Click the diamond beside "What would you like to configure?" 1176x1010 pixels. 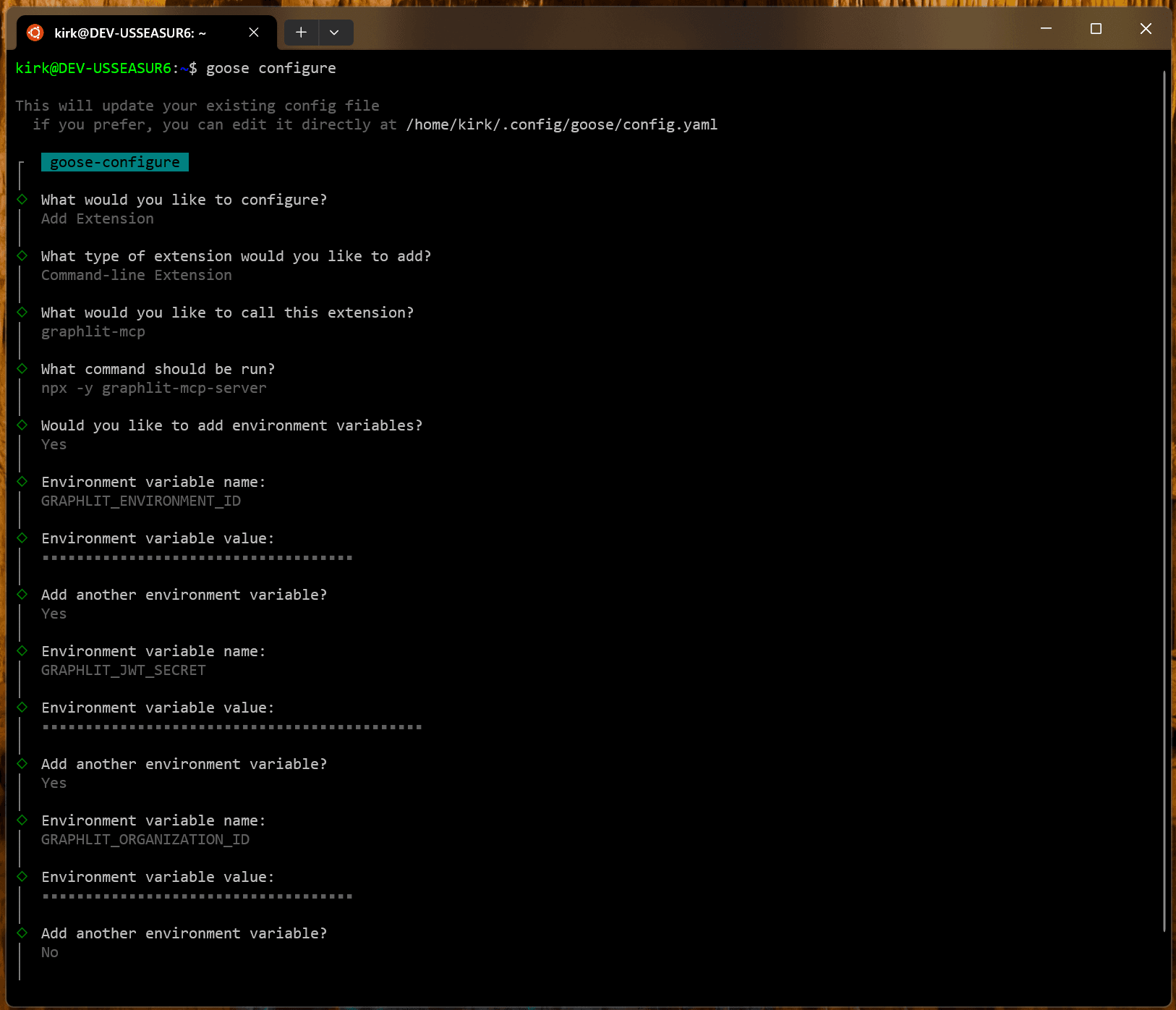[22, 200]
